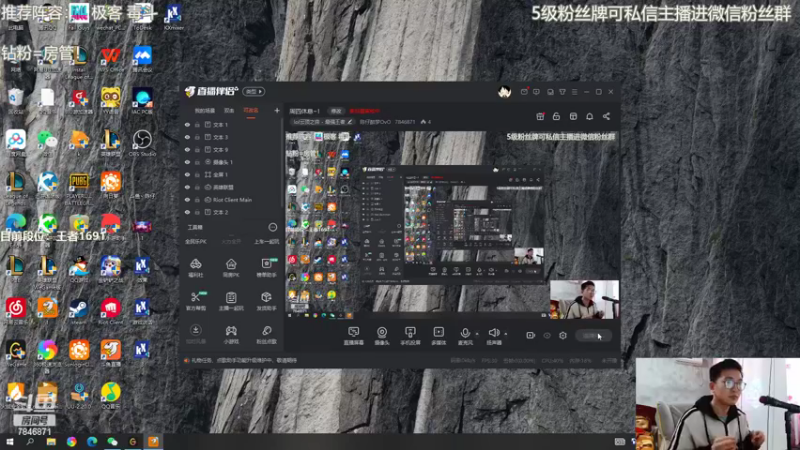Click the start streaming button
The image size is (800, 450).
click(593, 336)
